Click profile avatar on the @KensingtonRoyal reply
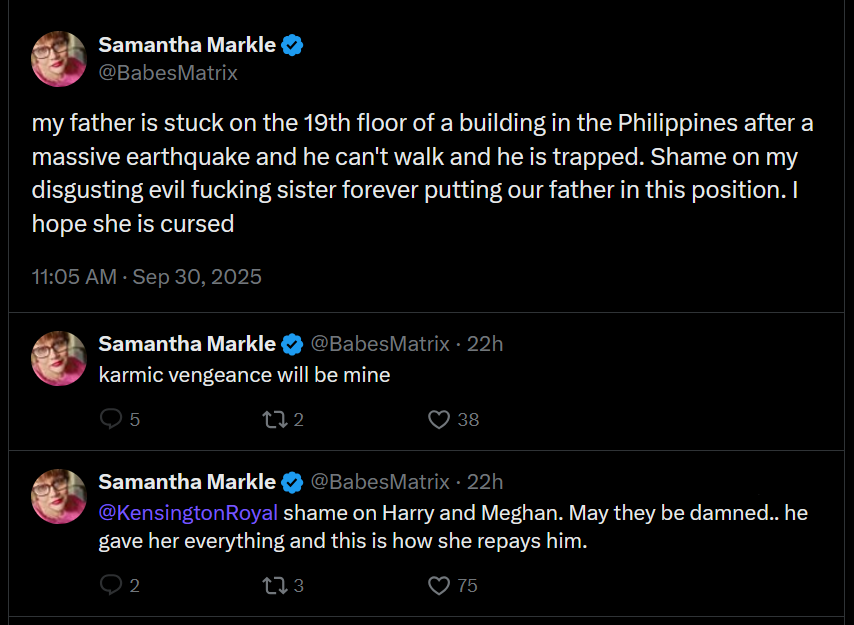Screen dimensions: 854x625 pos(59,496)
